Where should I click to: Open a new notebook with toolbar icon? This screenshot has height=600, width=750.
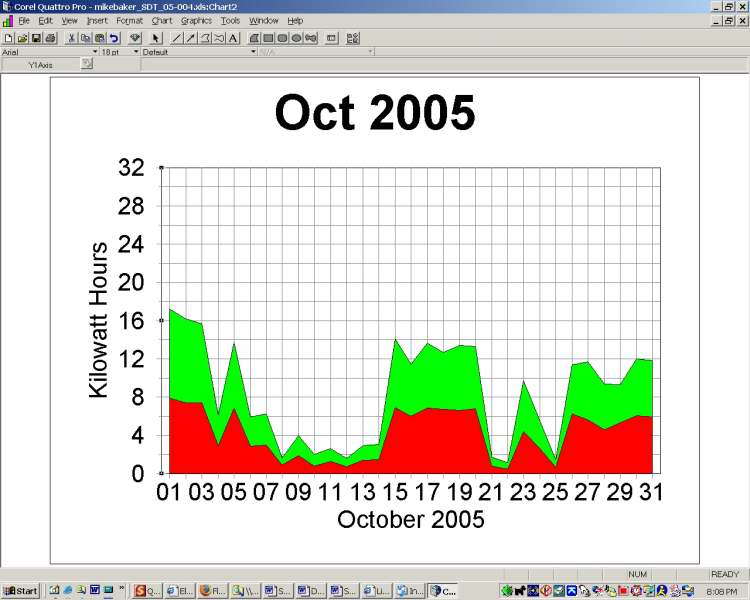click(x=8, y=38)
